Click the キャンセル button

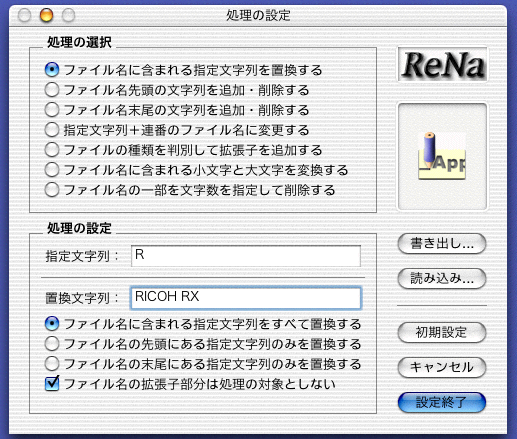click(442, 367)
